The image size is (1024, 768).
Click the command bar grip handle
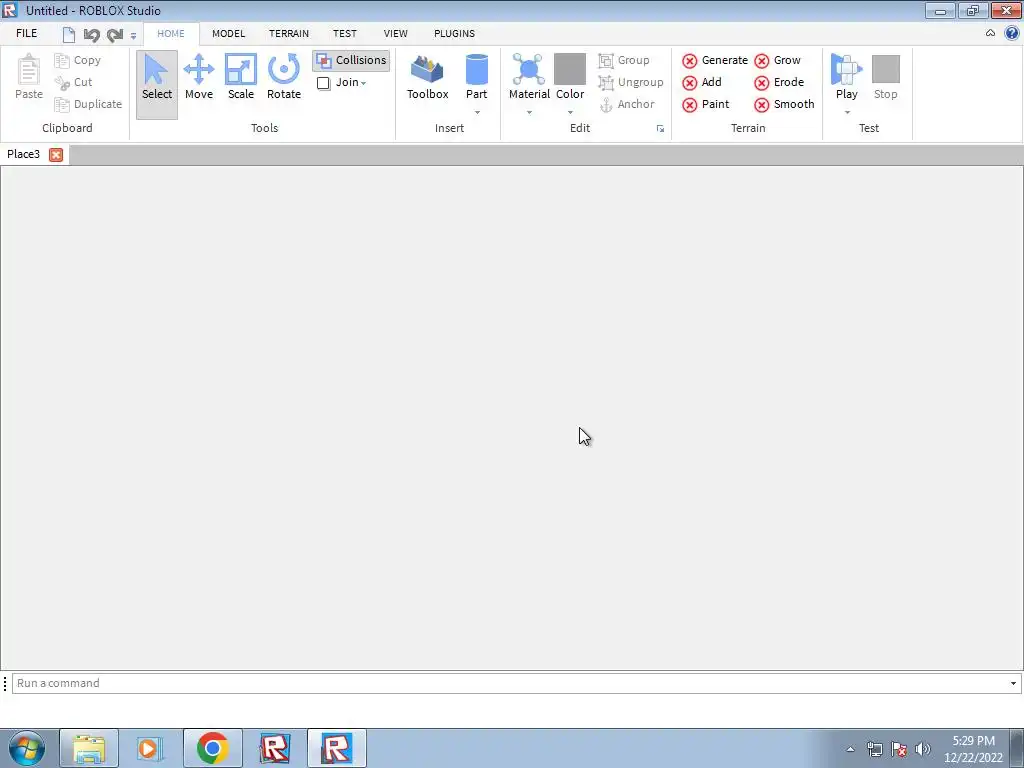coord(5,683)
